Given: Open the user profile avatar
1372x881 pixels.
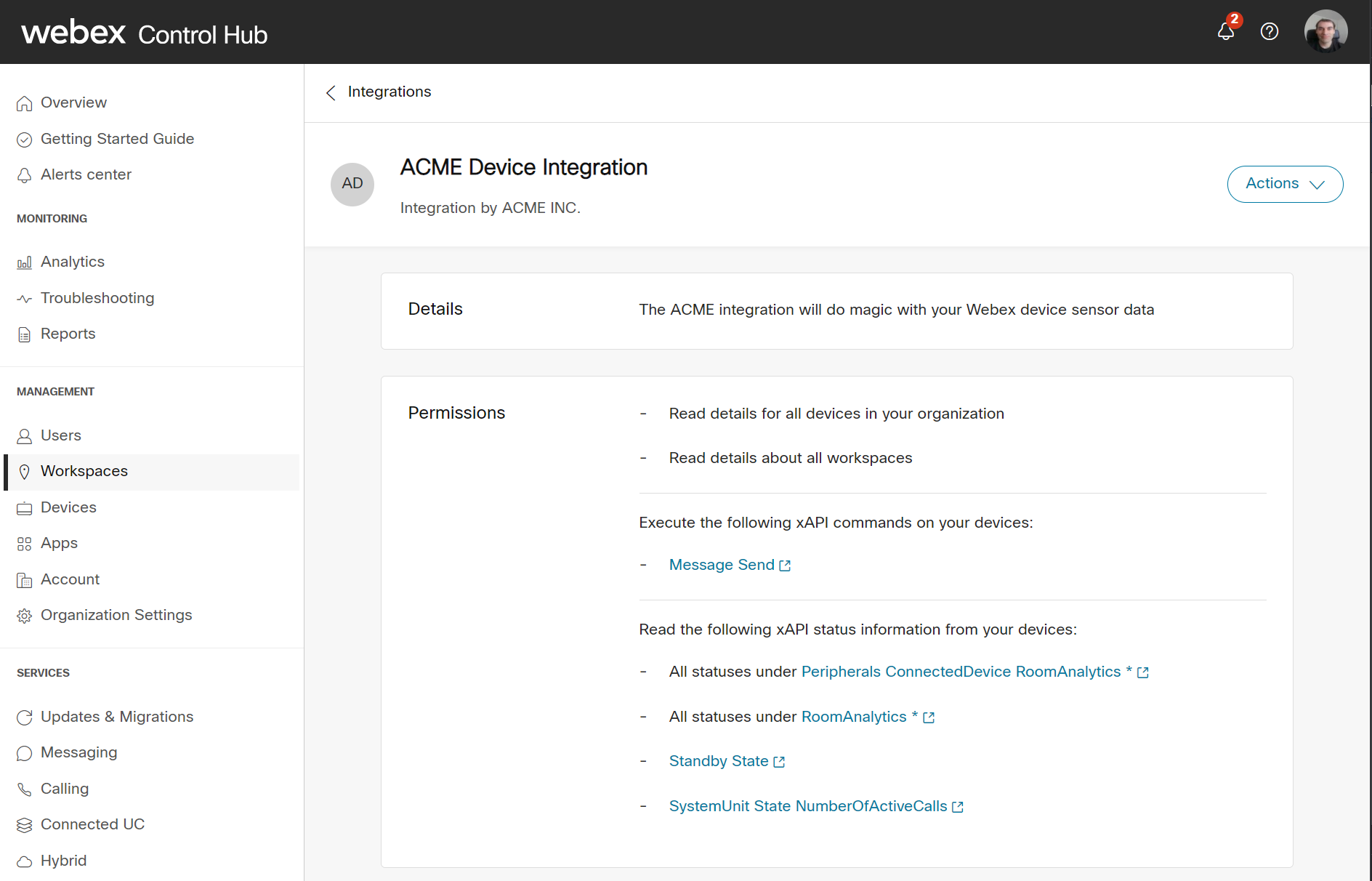Looking at the screenshot, I should (x=1326, y=31).
